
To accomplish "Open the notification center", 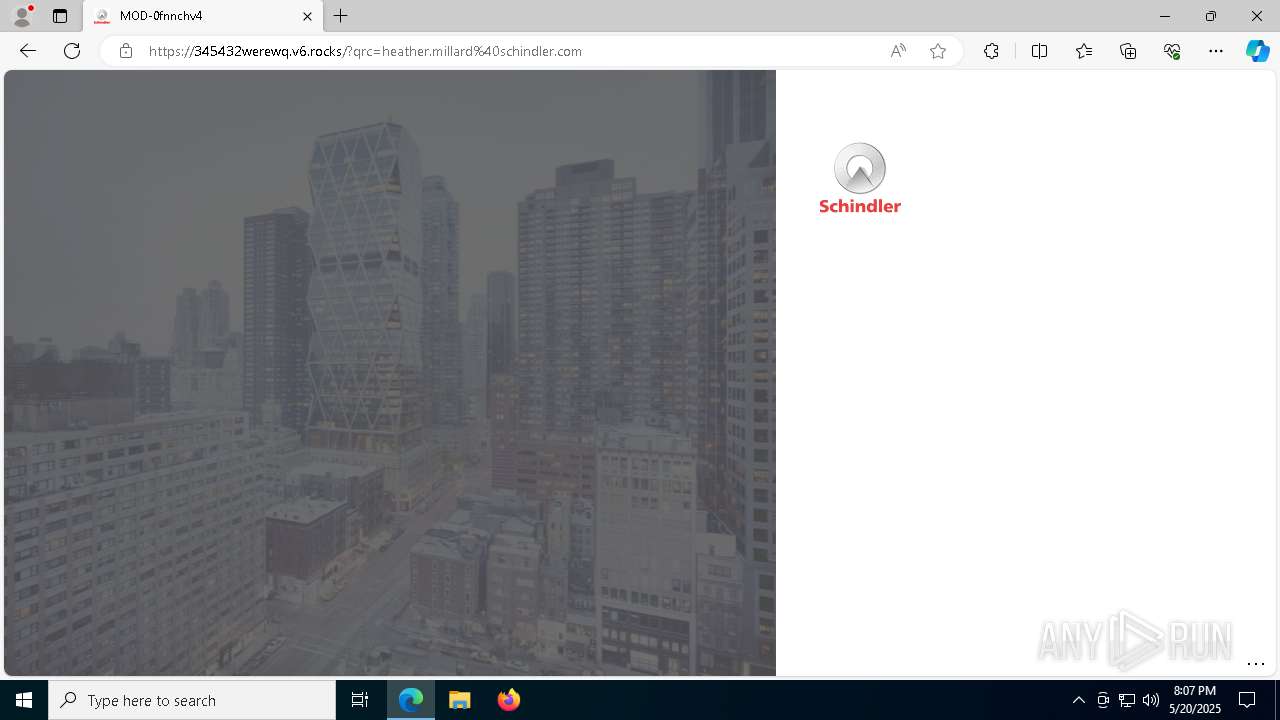I will [x=1247, y=700].
